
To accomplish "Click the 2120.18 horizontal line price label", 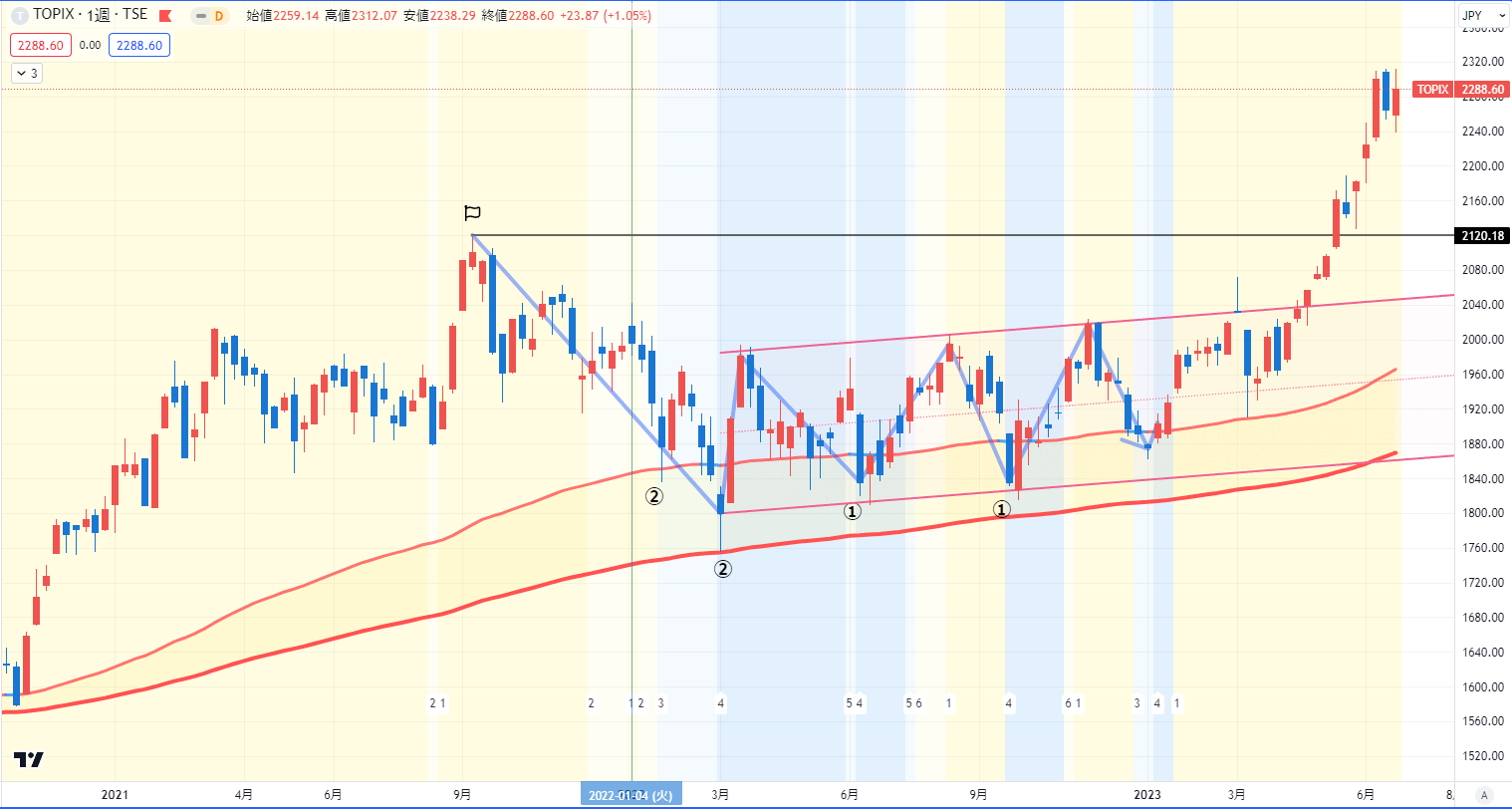I will 1482,236.
